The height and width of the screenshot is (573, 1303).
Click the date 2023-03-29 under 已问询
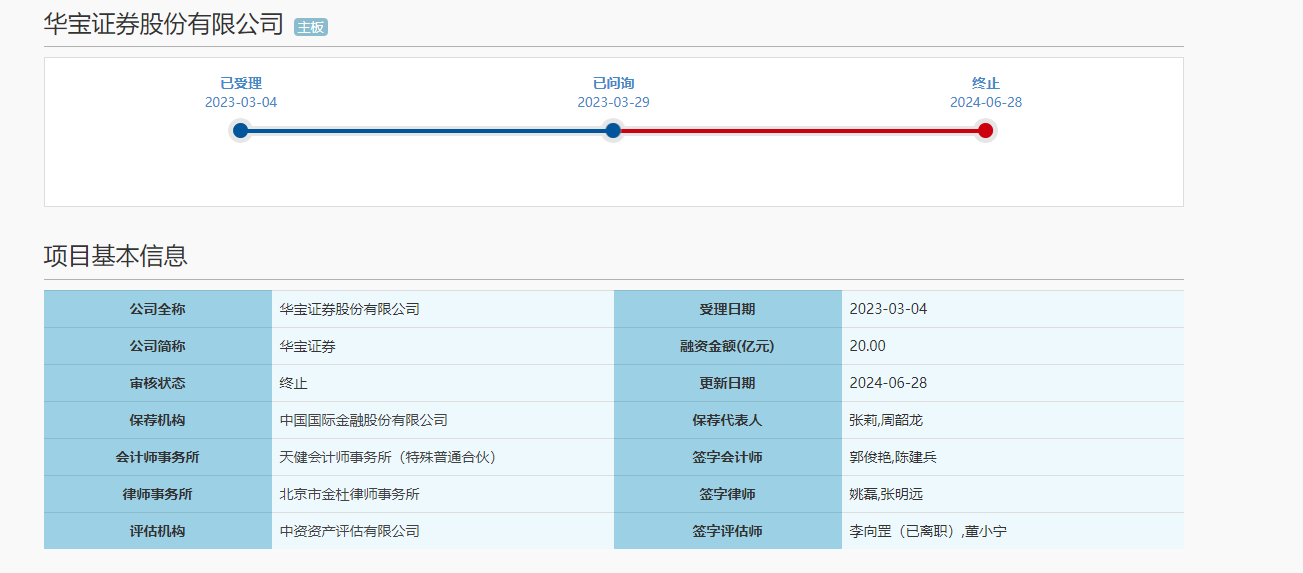pos(613,102)
